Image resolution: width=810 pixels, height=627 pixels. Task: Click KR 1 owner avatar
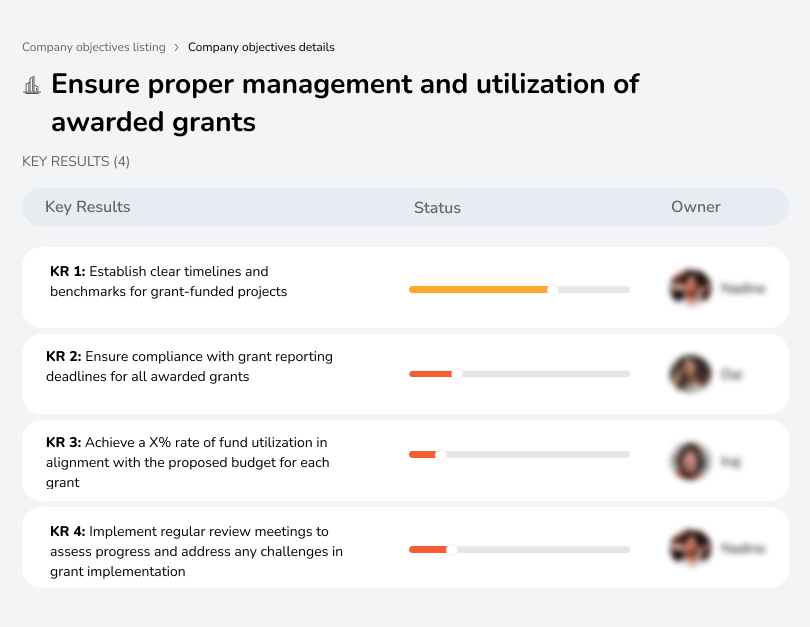pos(690,288)
